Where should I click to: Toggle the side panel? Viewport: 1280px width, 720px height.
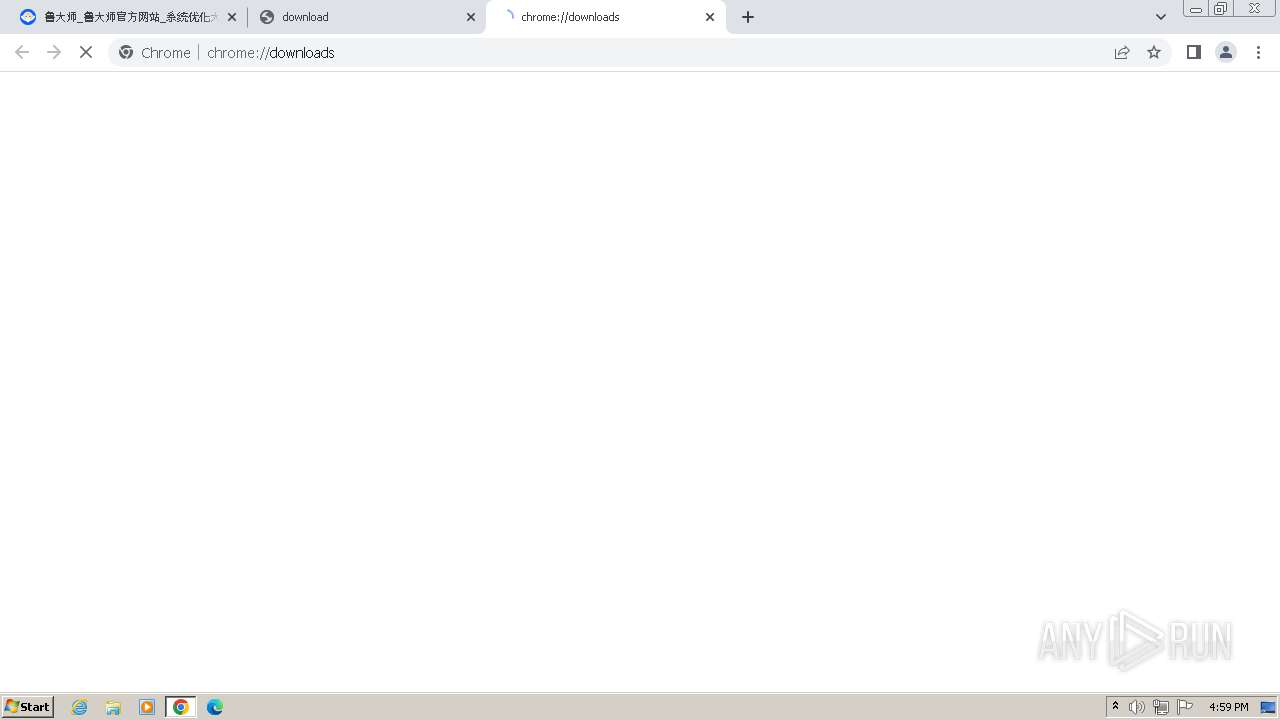1194,52
